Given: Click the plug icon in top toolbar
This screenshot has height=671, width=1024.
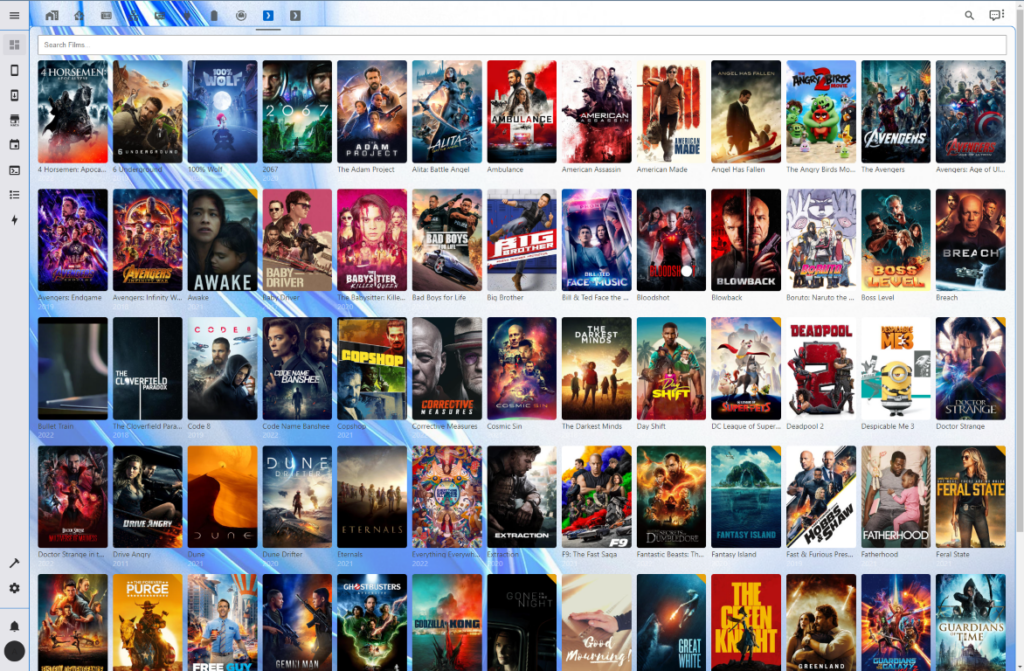Looking at the screenshot, I should pos(187,15).
